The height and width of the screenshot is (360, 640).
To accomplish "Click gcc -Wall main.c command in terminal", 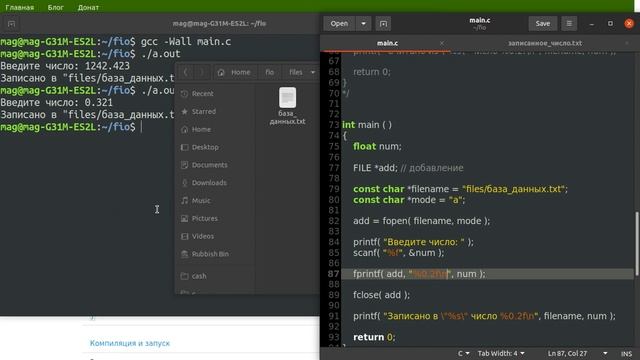I will coord(186,42).
